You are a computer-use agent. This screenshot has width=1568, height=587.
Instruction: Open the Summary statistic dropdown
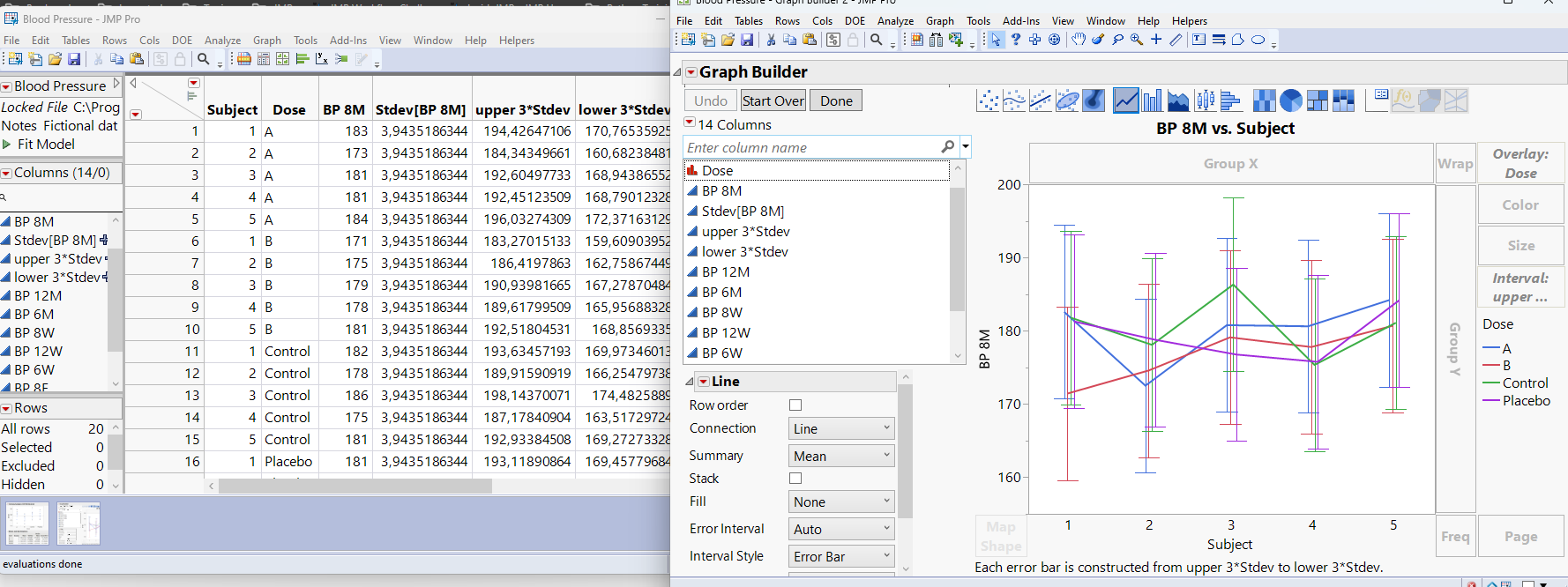[841, 456]
